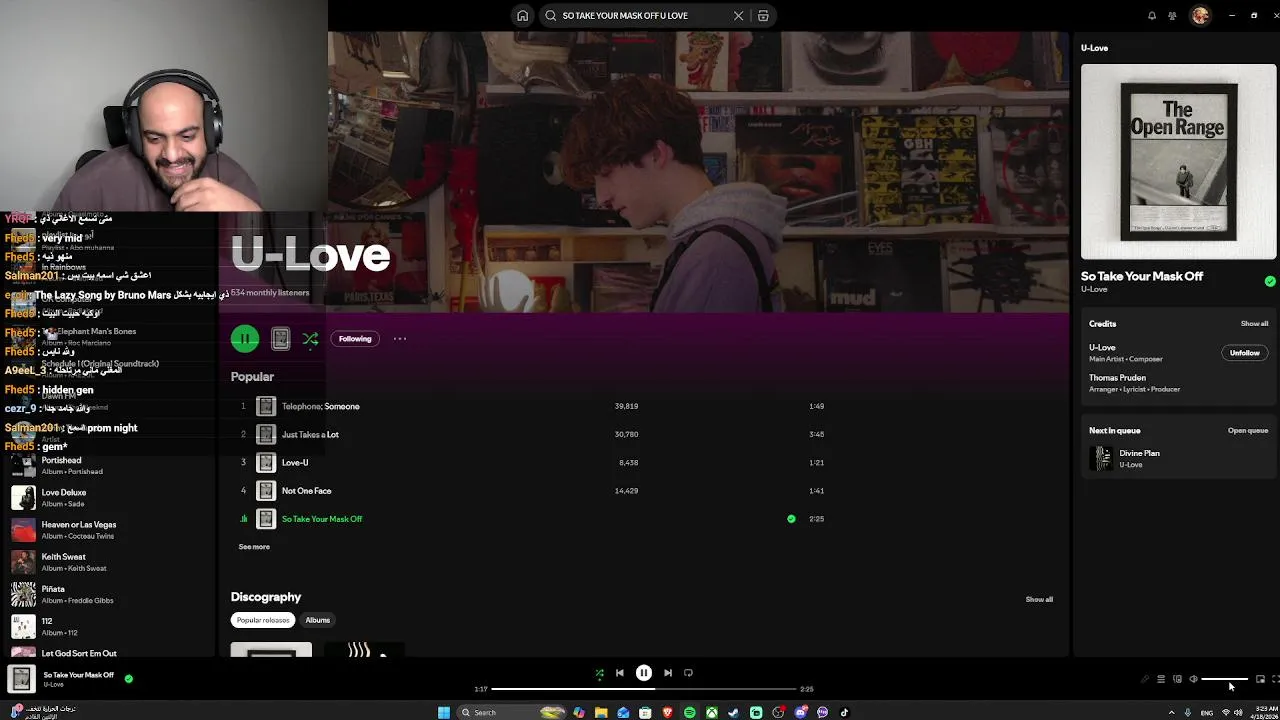
Task: Pause artist playback with big green button
Action: coord(245,339)
